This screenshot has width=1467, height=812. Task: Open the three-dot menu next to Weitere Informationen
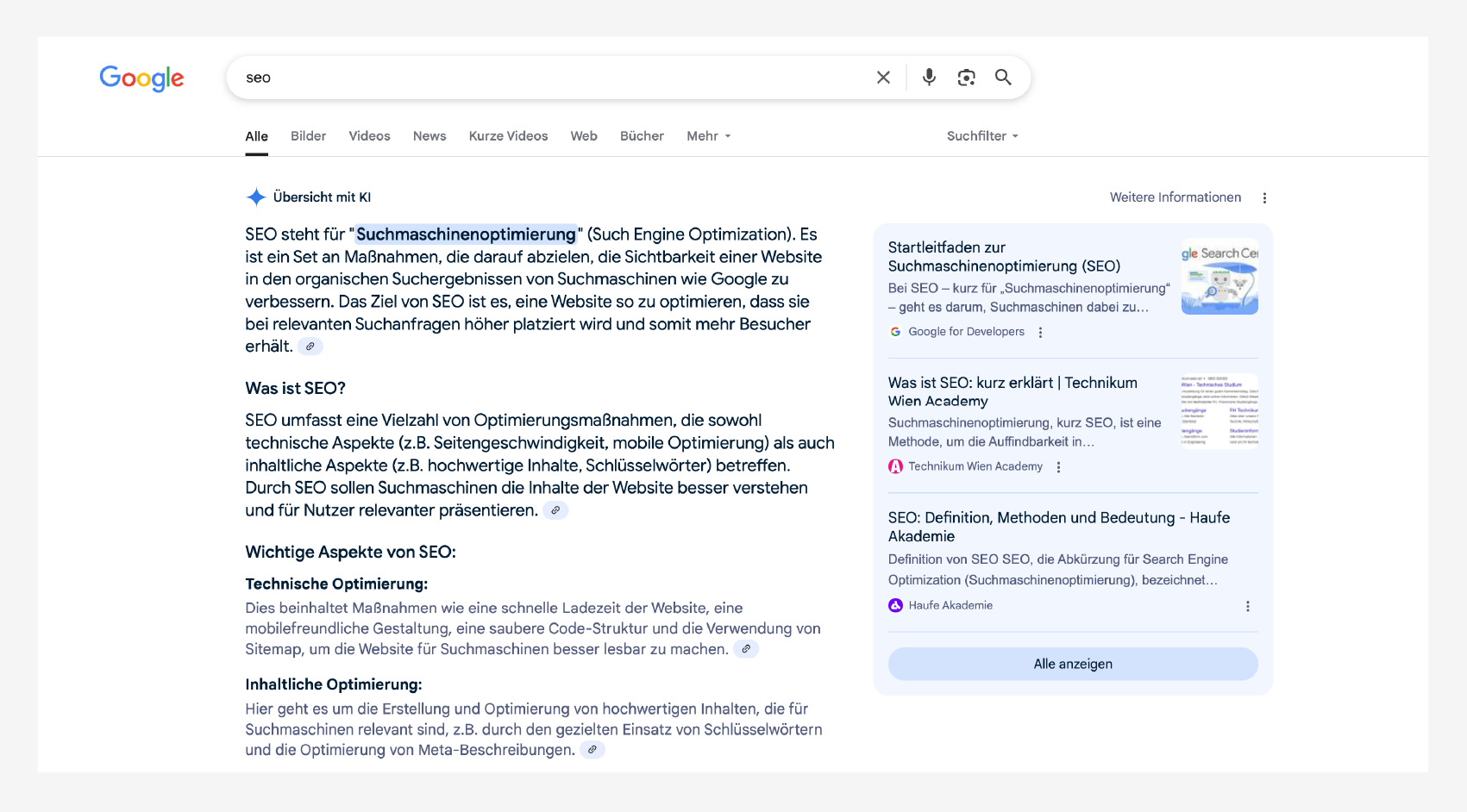coord(1264,198)
